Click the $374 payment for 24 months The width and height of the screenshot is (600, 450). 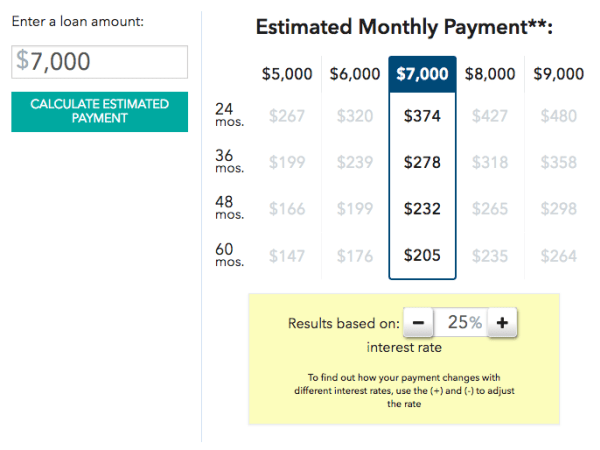coord(422,115)
